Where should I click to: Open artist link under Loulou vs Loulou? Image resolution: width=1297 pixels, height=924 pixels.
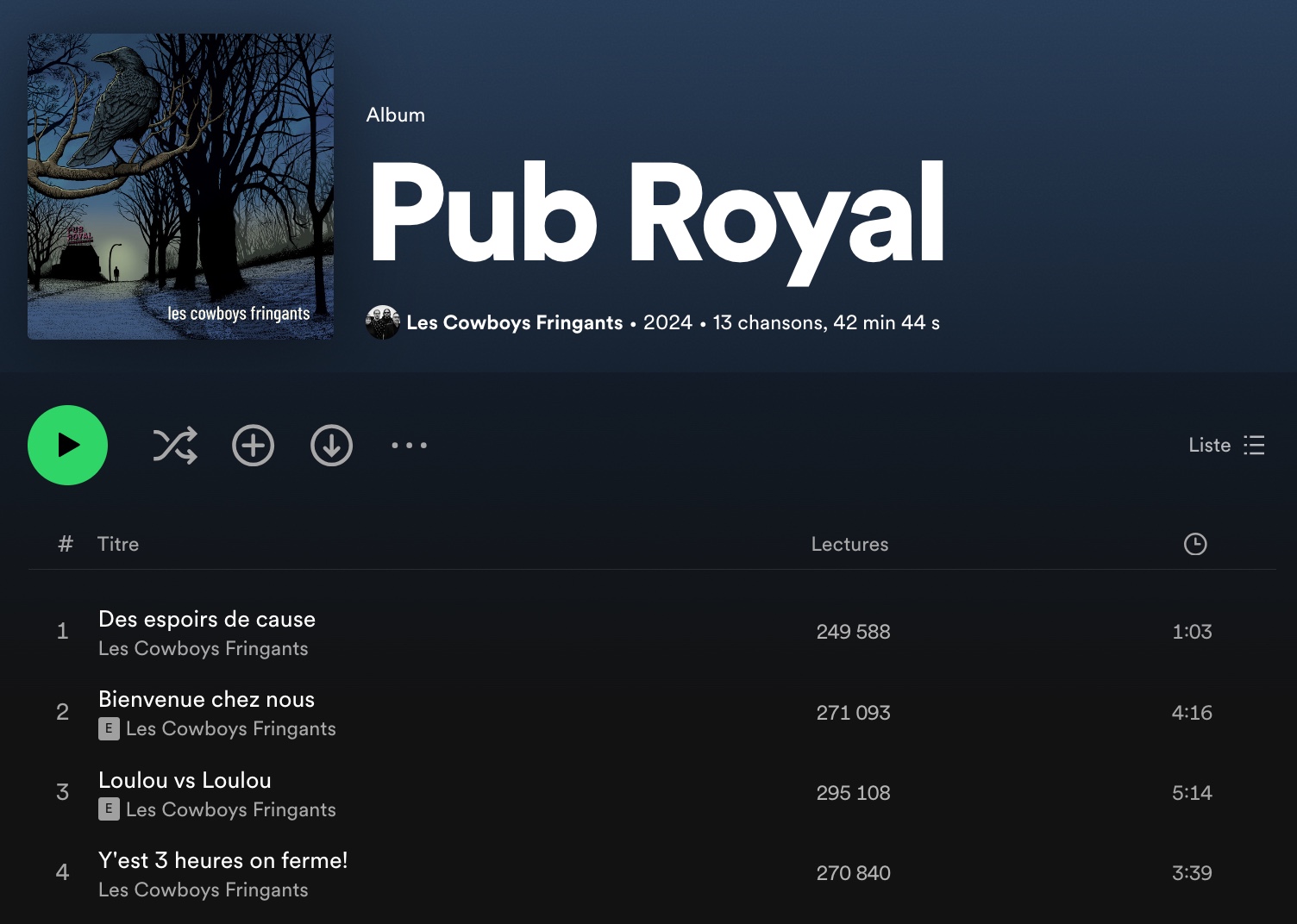[231, 809]
